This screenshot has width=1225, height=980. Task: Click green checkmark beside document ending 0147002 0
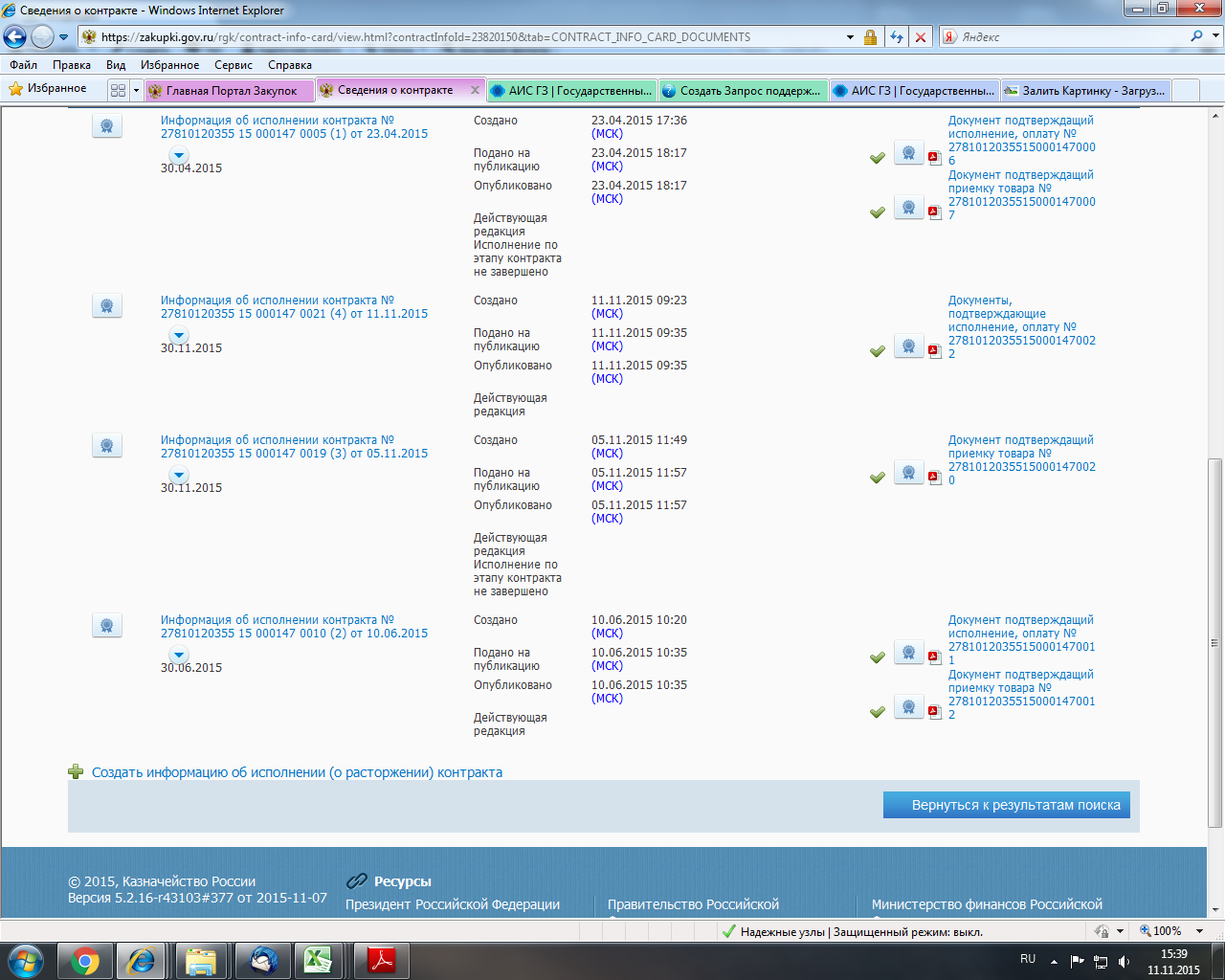coord(877,478)
